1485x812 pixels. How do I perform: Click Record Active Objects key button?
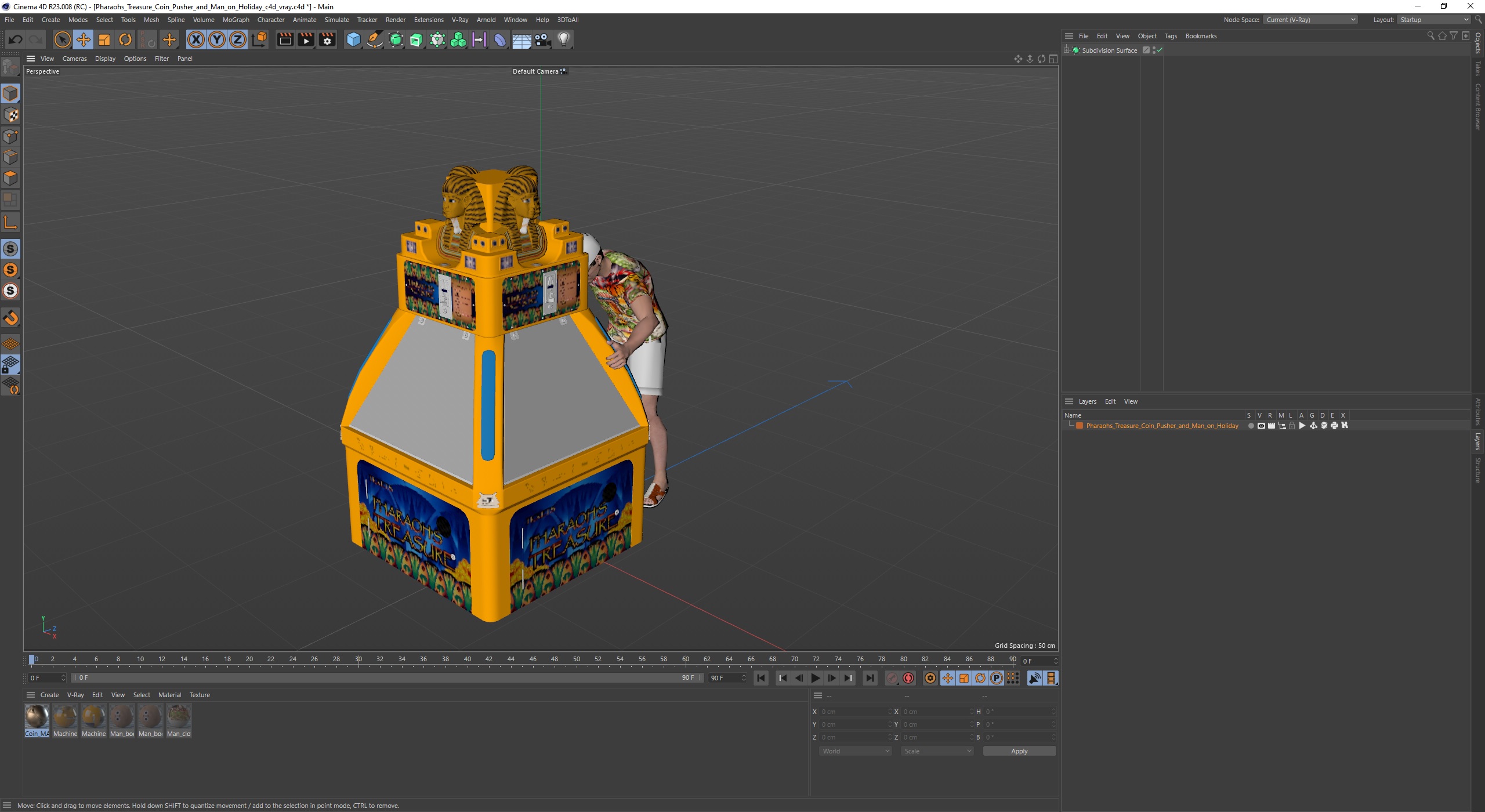(x=892, y=678)
